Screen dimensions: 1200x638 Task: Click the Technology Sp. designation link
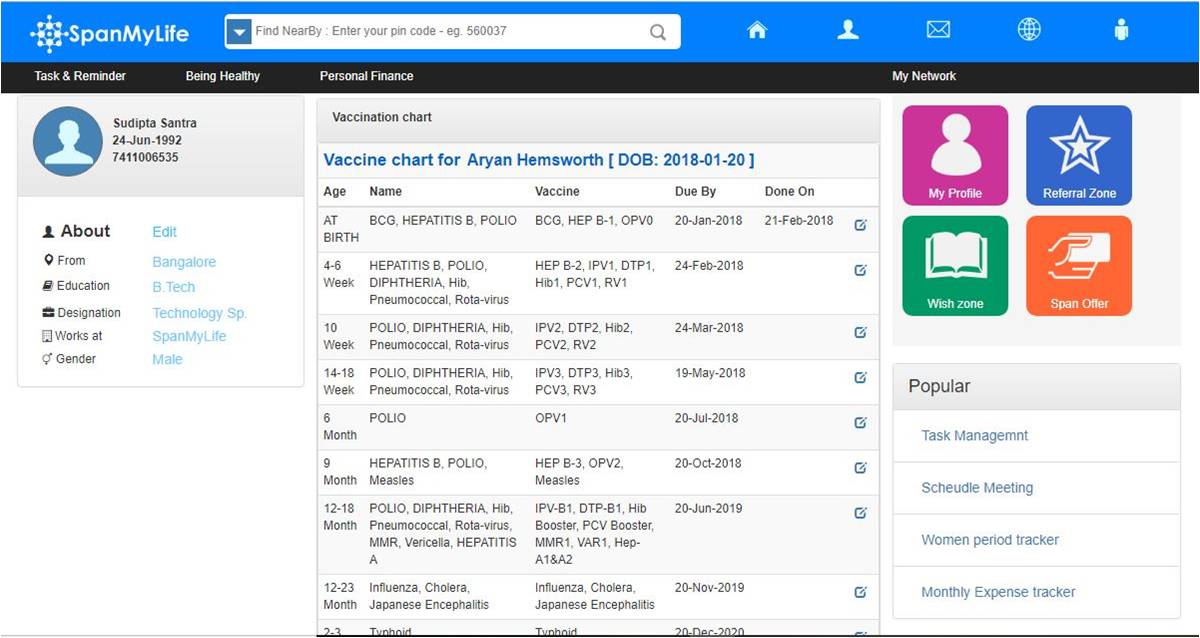click(199, 313)
